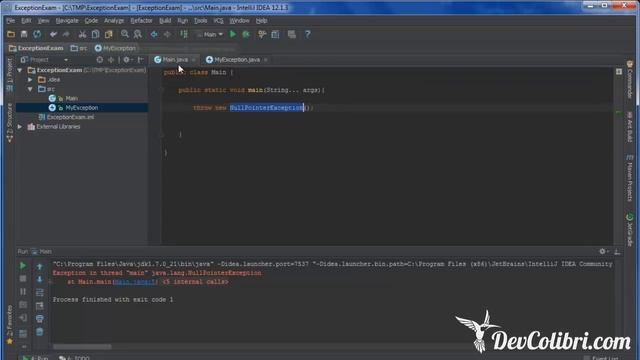Screen dimensions: 640x360
Task: Clear all Run console output
Action: 40,332
